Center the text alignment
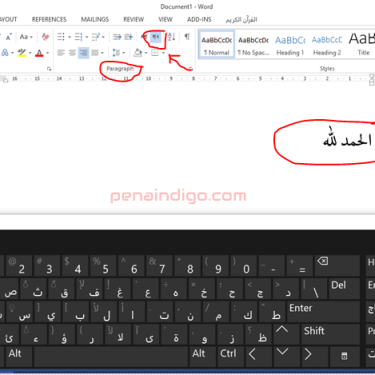 click(72, 53)
